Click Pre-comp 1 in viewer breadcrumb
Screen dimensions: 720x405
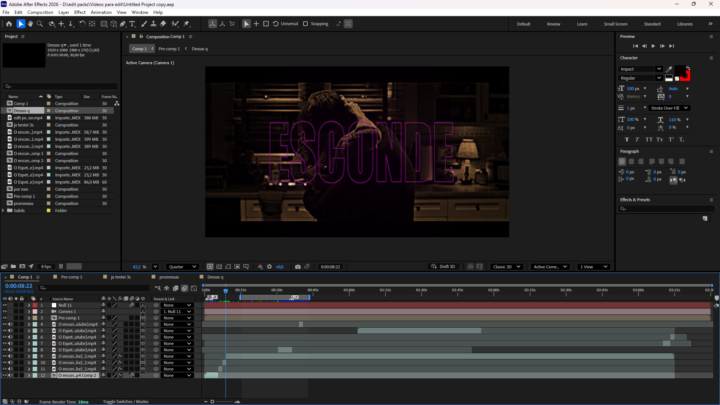point(169,49)
